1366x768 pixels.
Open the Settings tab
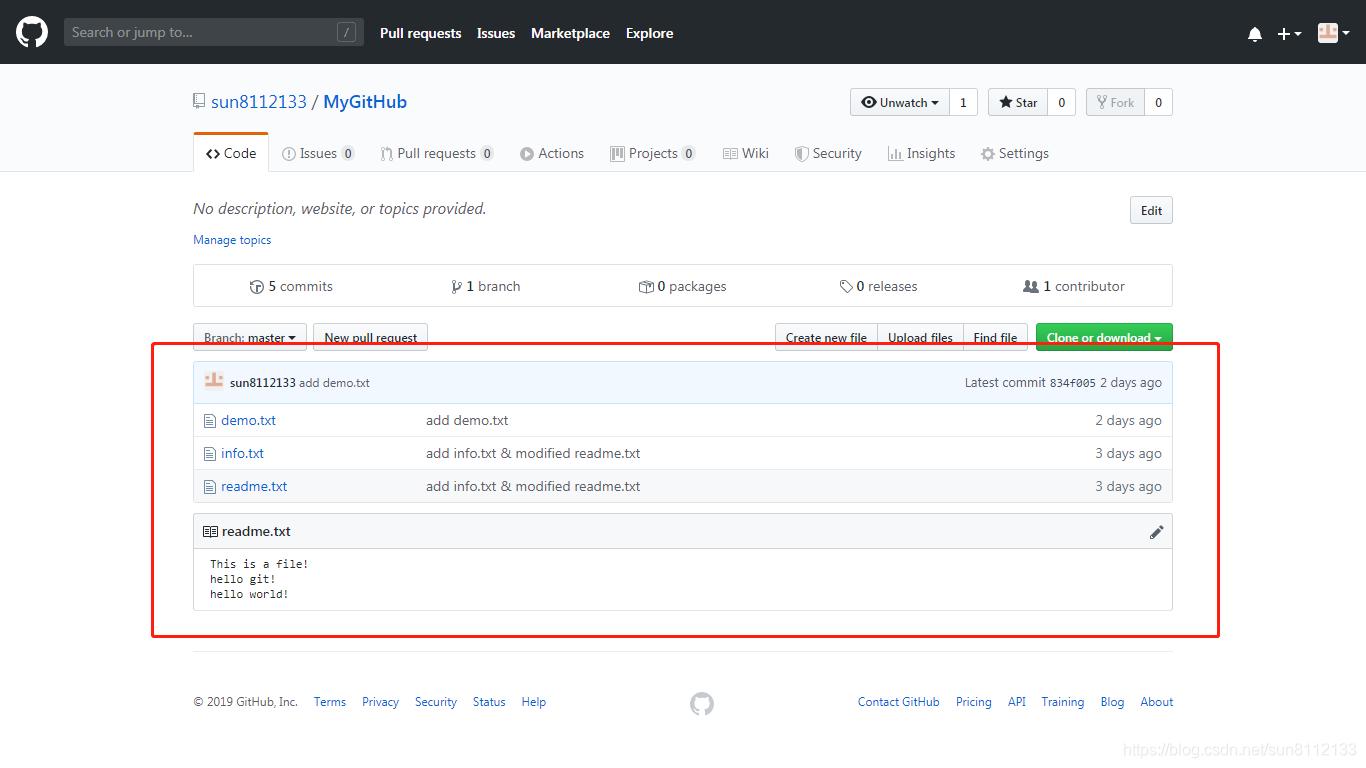(x=1015, y=153)
